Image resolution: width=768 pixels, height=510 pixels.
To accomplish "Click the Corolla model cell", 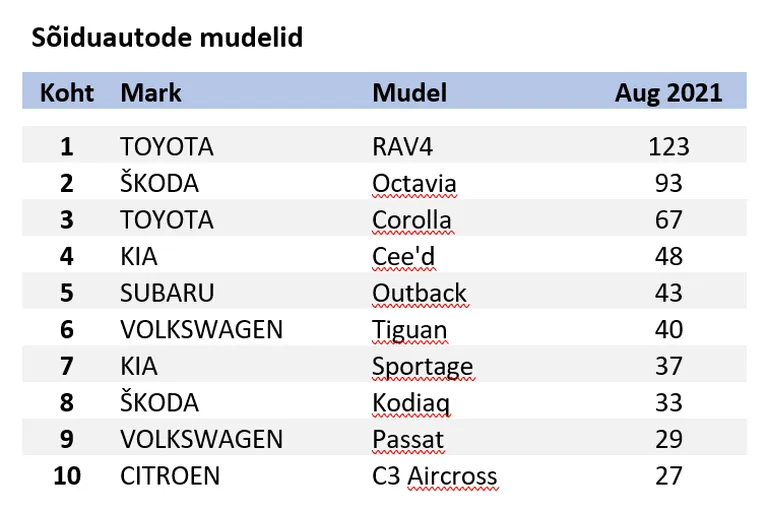I will (x=412, y=220).
